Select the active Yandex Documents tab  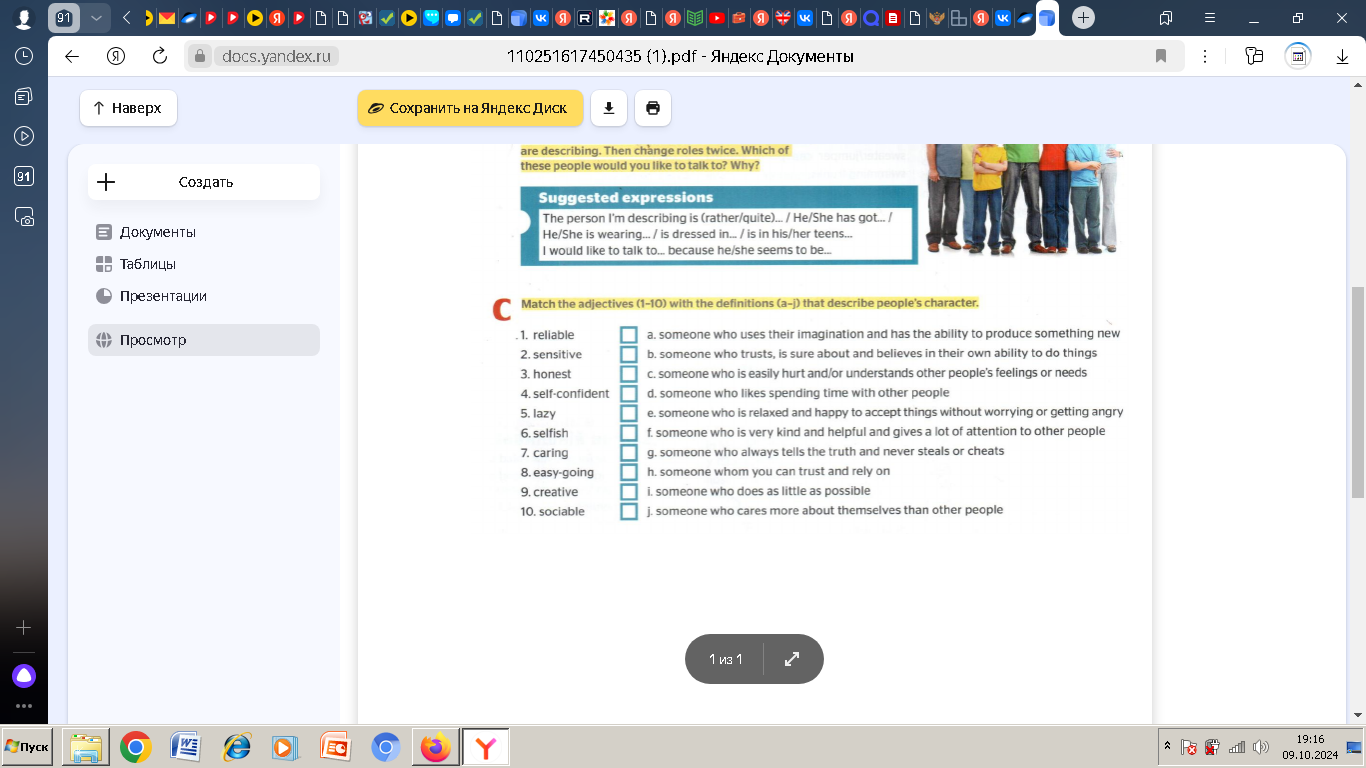1047,18
